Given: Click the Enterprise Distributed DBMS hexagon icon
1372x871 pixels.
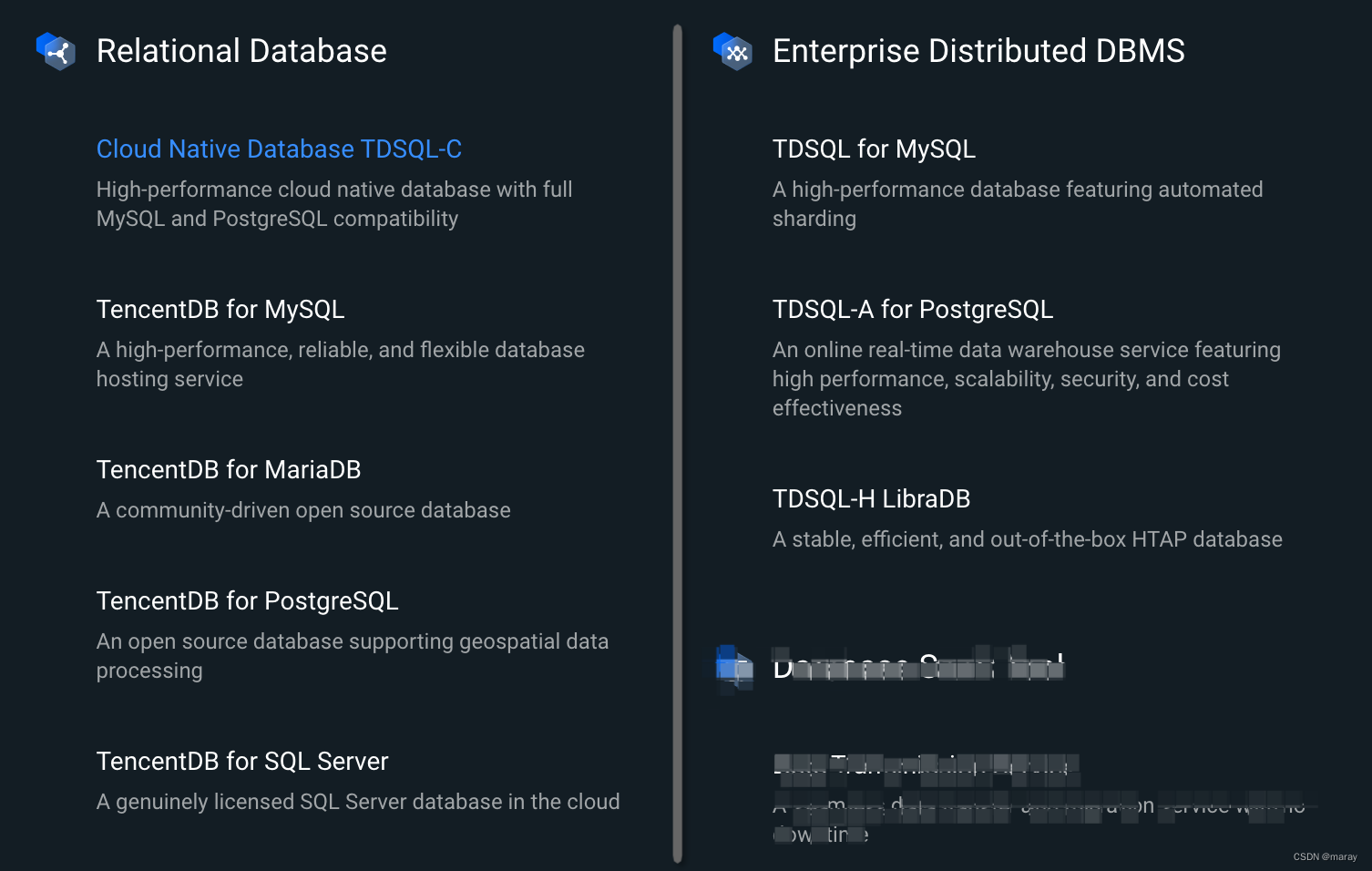Looking at the screenshot, I should (x=732, y=52).
